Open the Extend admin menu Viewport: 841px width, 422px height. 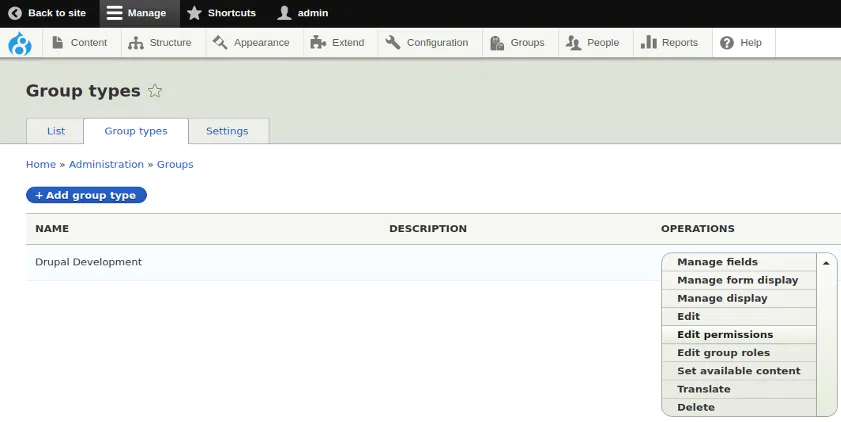(x=341, y=43)
